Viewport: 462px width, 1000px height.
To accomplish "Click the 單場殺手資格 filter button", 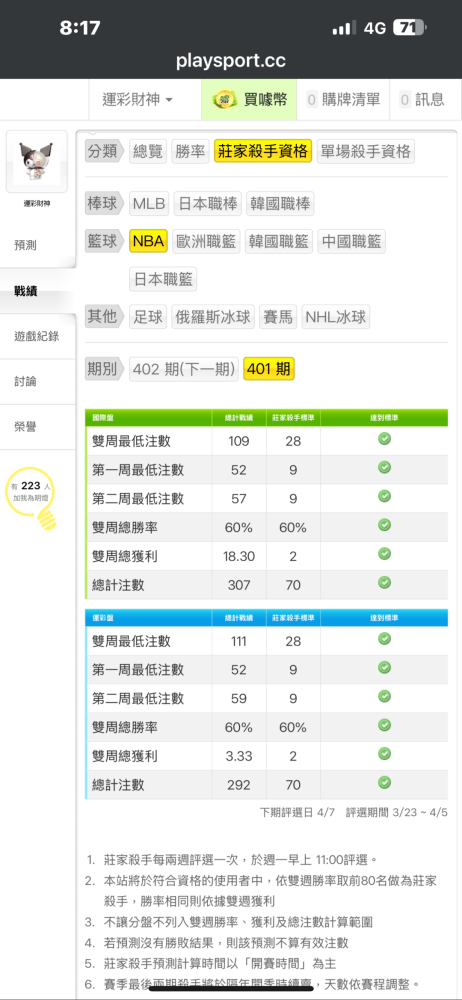I will (x=366, y=151).
